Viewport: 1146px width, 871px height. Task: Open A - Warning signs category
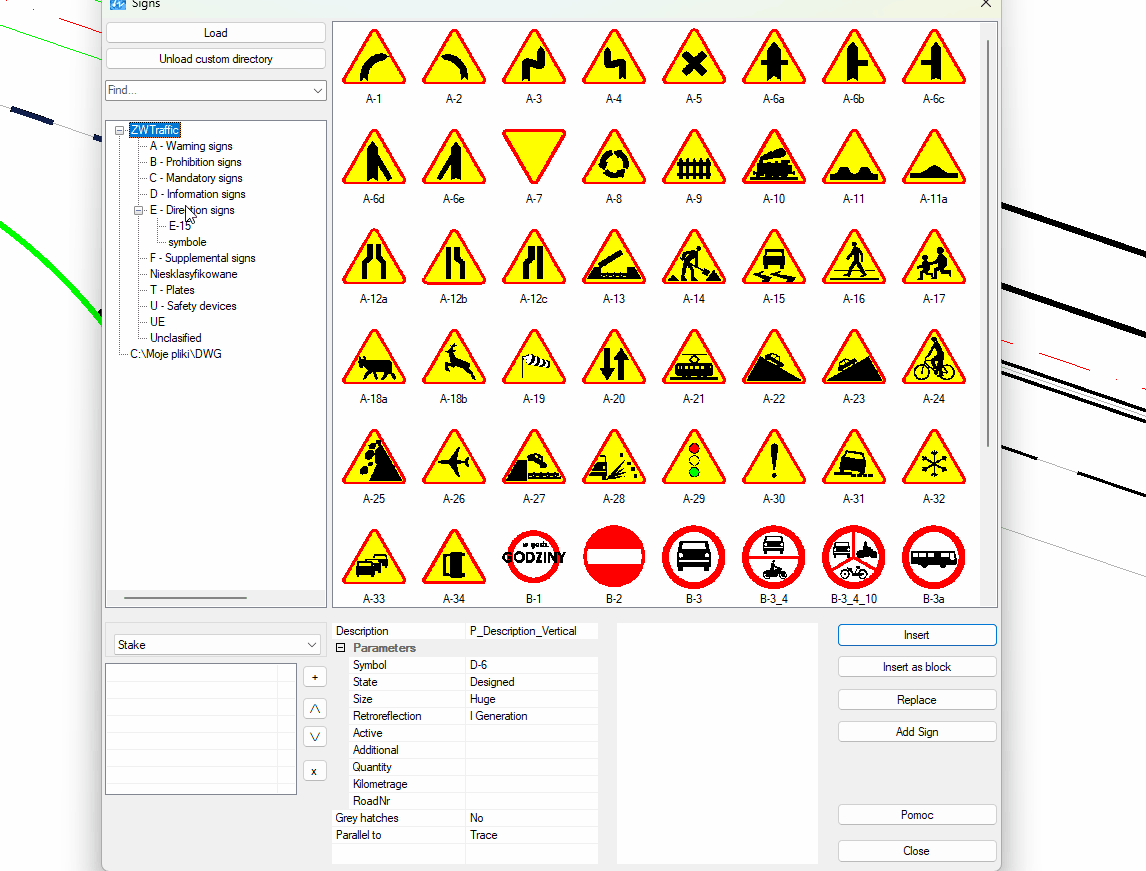coord(191,146)
